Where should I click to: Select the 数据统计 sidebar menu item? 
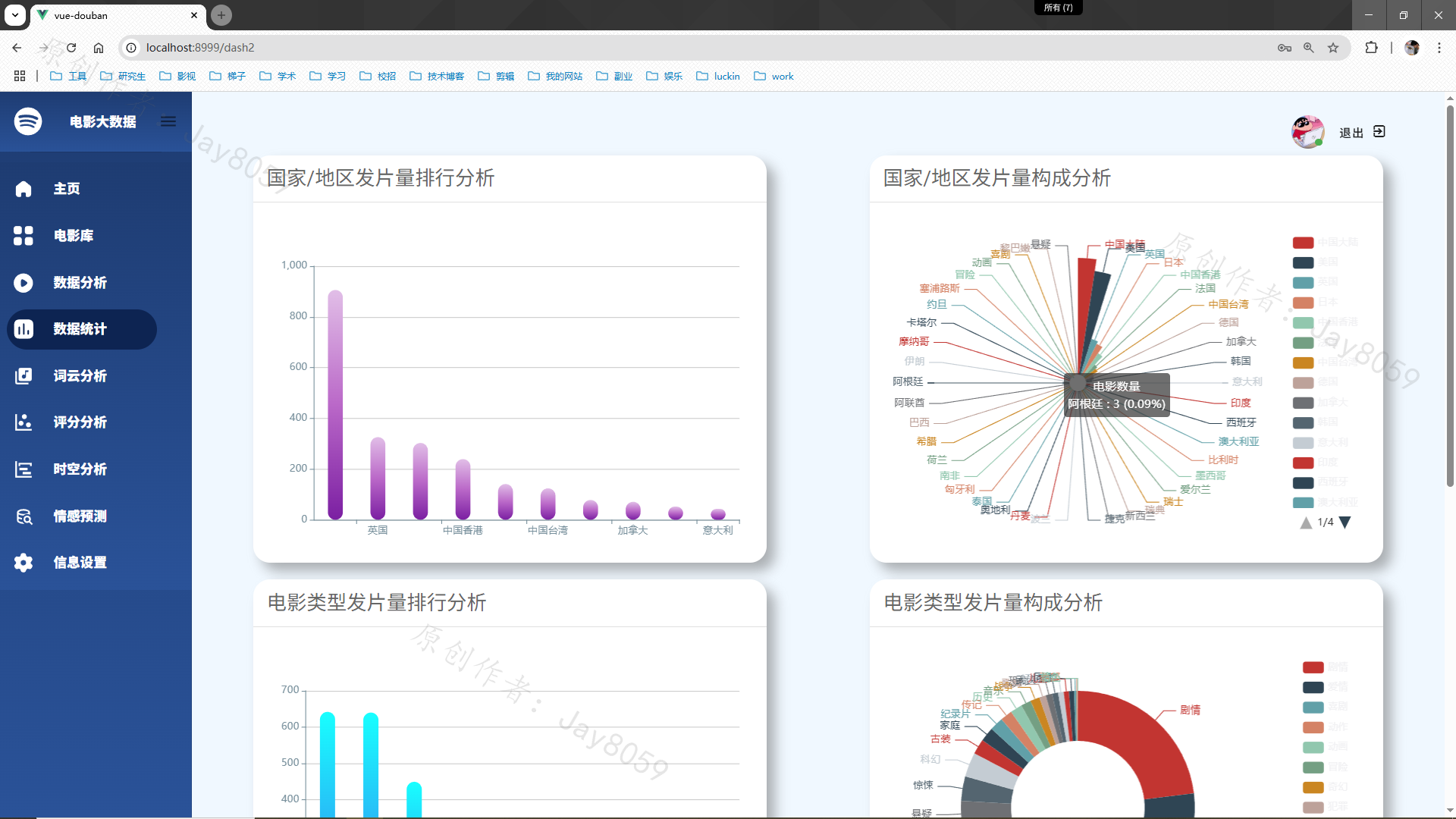click(82, 329)
